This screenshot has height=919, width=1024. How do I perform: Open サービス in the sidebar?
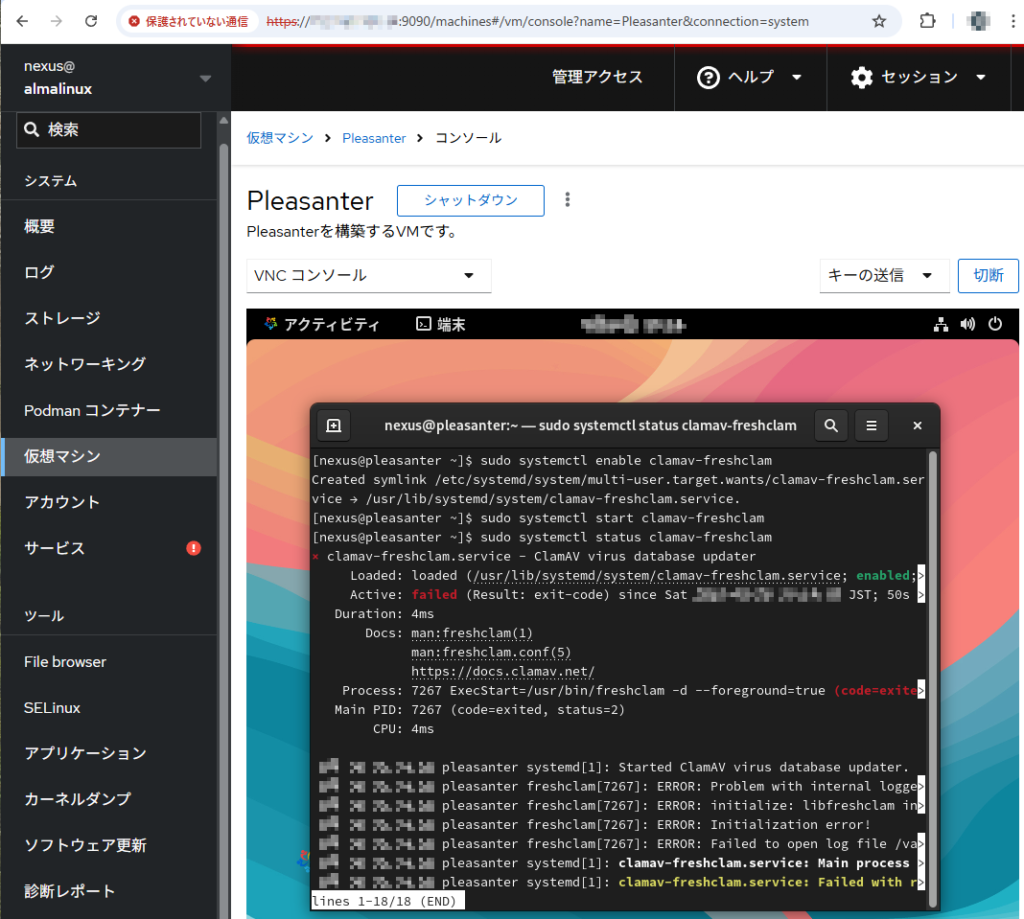tap(55, 548)
